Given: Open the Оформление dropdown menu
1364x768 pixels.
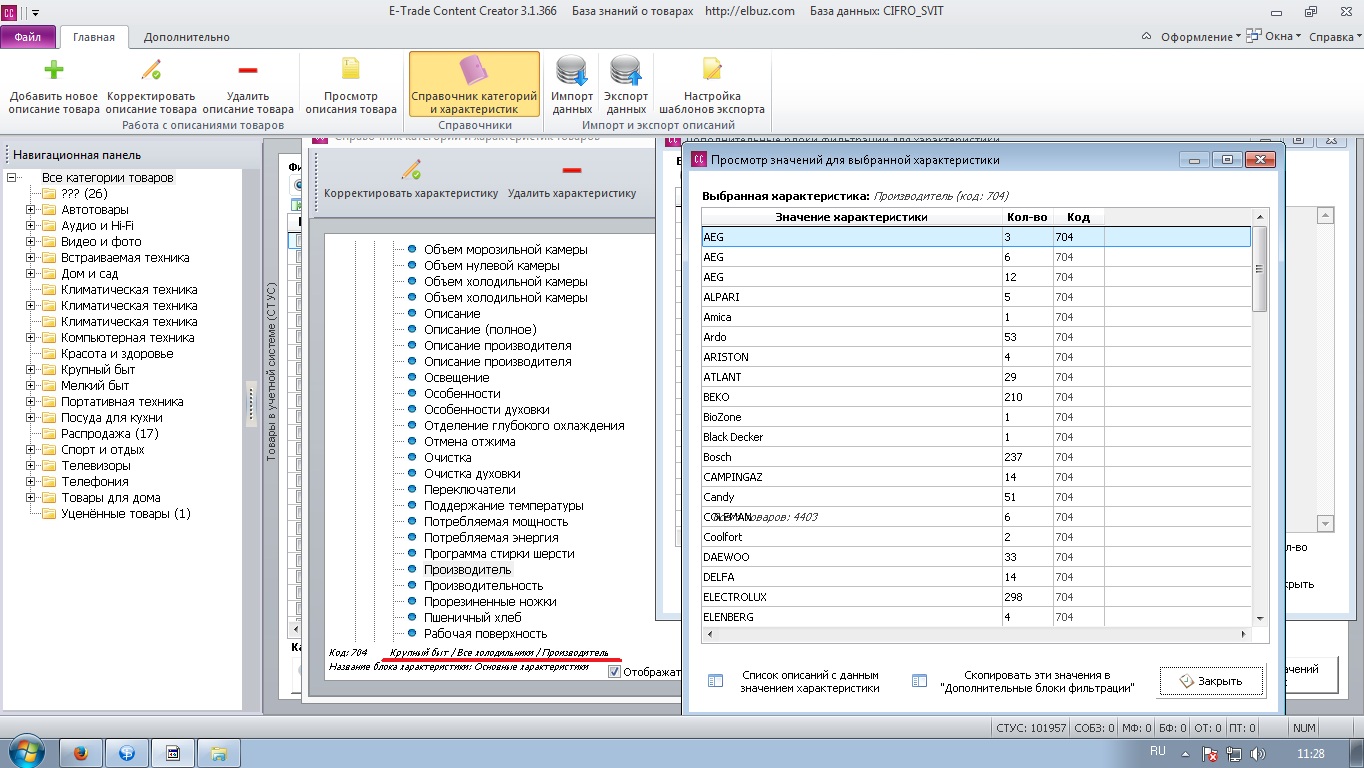Looking at the screenshot, I should click(x=1200, y=37).
